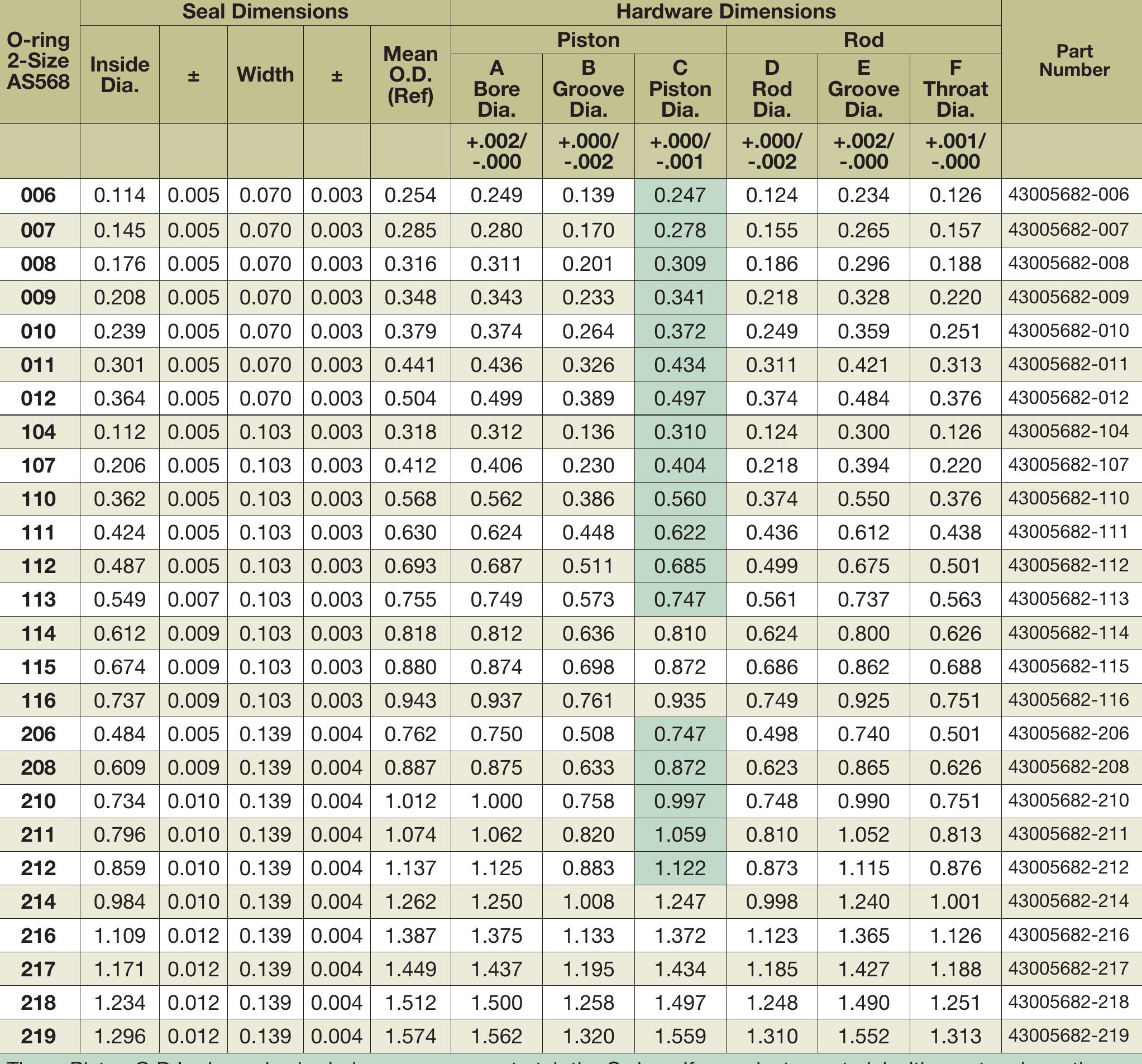
Task: Click the F Throat Dia. column header
Action: point(955,88)
